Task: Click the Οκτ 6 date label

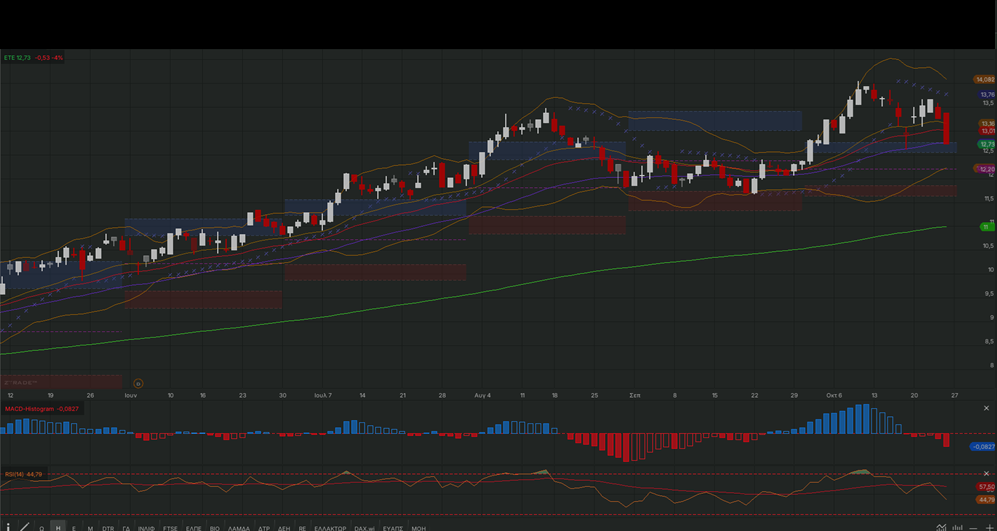Action: click(x=835, y=395)
